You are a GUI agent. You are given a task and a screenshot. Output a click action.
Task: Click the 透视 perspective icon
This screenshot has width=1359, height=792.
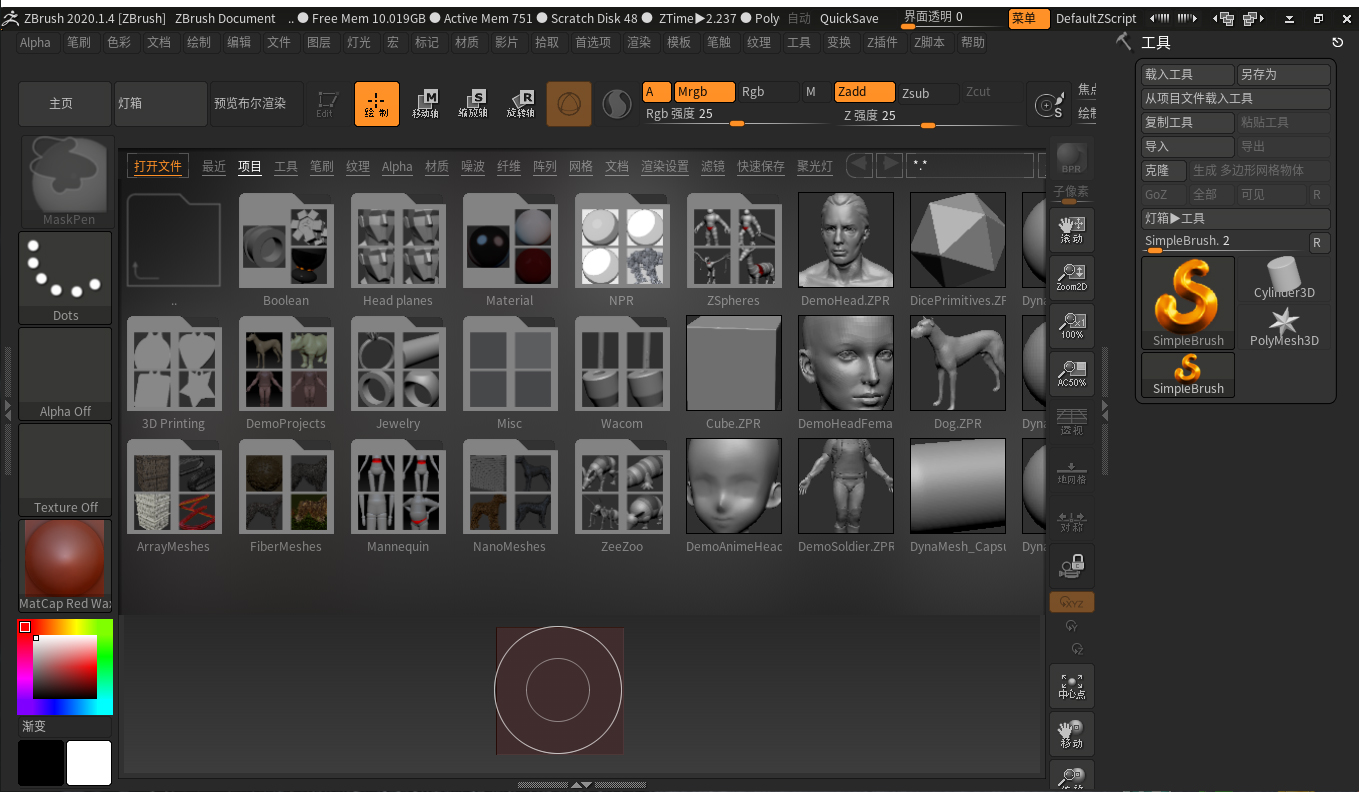point(1071,421)
